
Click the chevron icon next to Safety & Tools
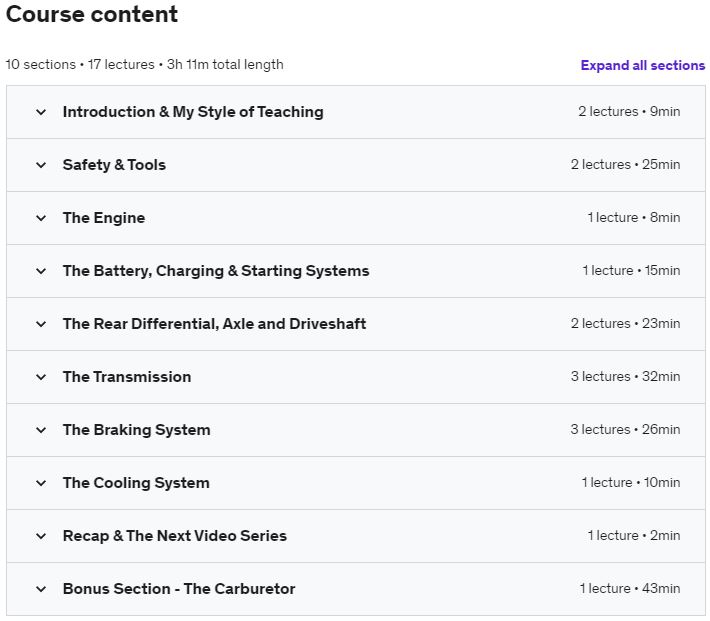[x=41, y=165]
